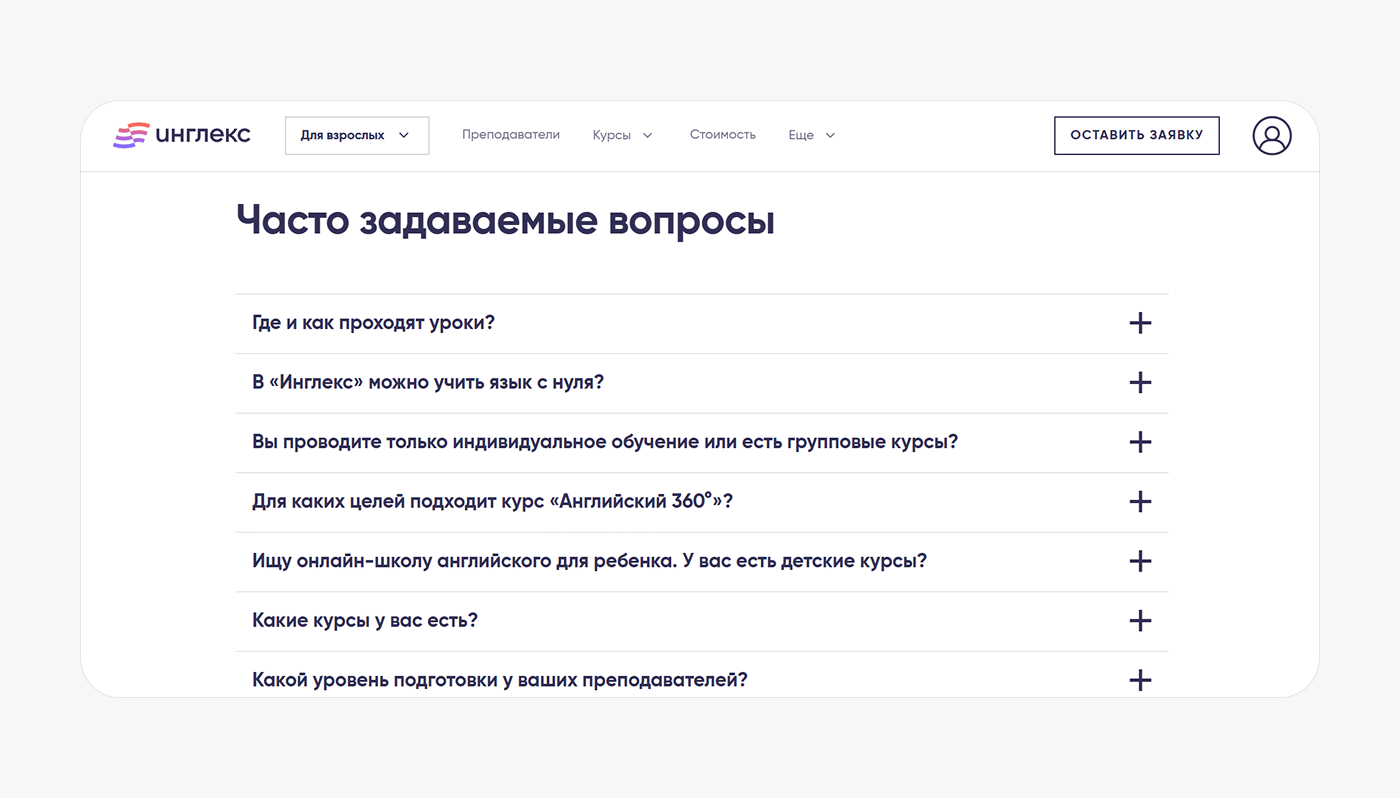Image resolution: width=1400 pixels, height=798 pixels.
Task: Expand the Еще menu
Action: tap(811, 135)
